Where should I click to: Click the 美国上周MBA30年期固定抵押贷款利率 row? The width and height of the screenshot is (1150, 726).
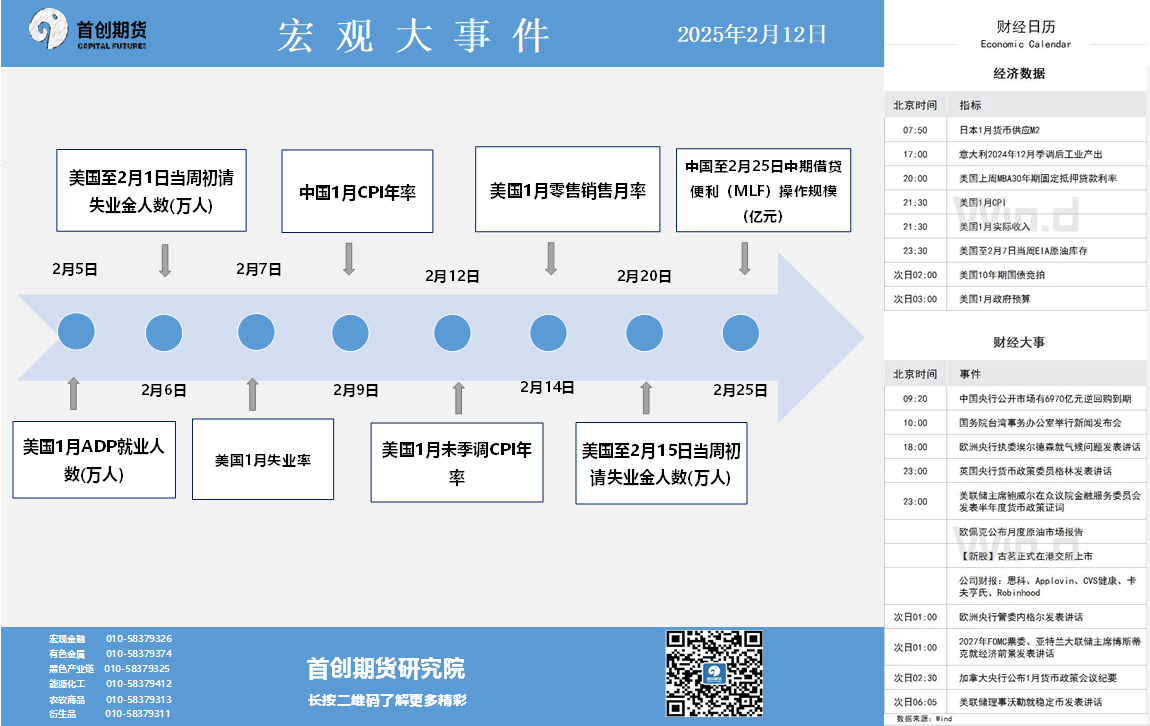pyautogui.click(x=1015, y=178)
